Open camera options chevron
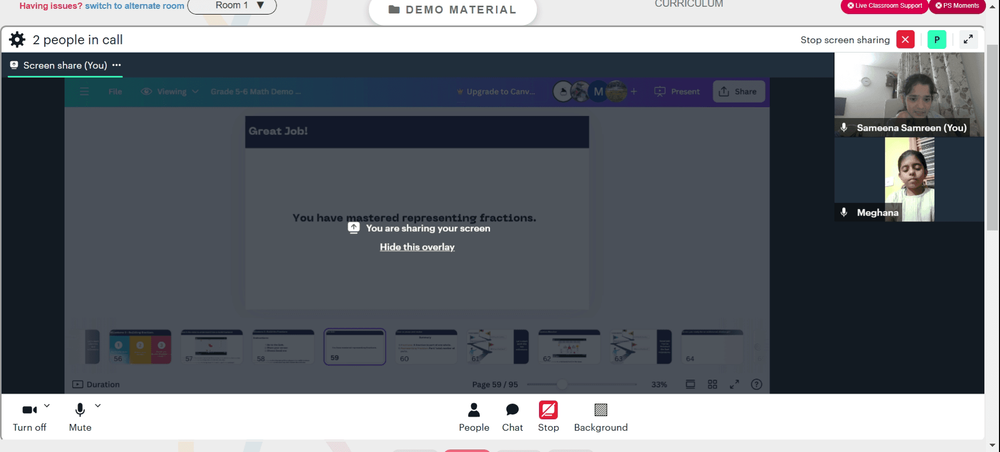 (47, 405)
